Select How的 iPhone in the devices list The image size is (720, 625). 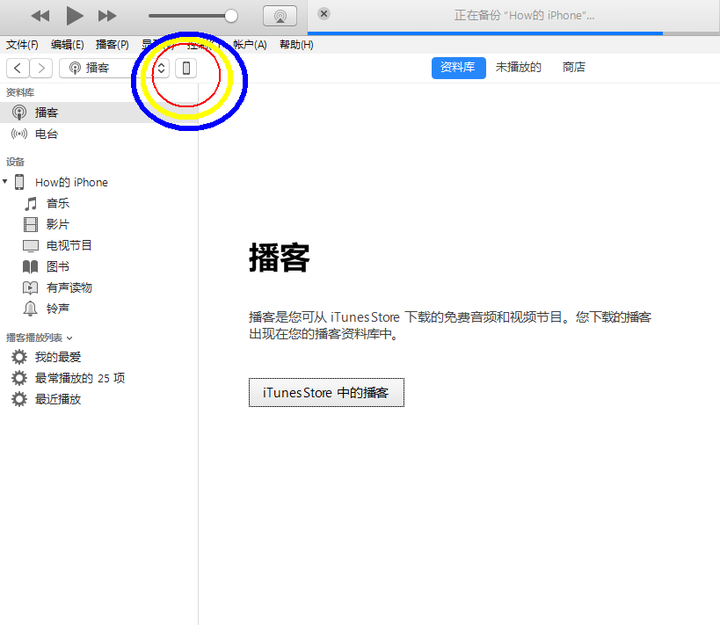(99, 182)
